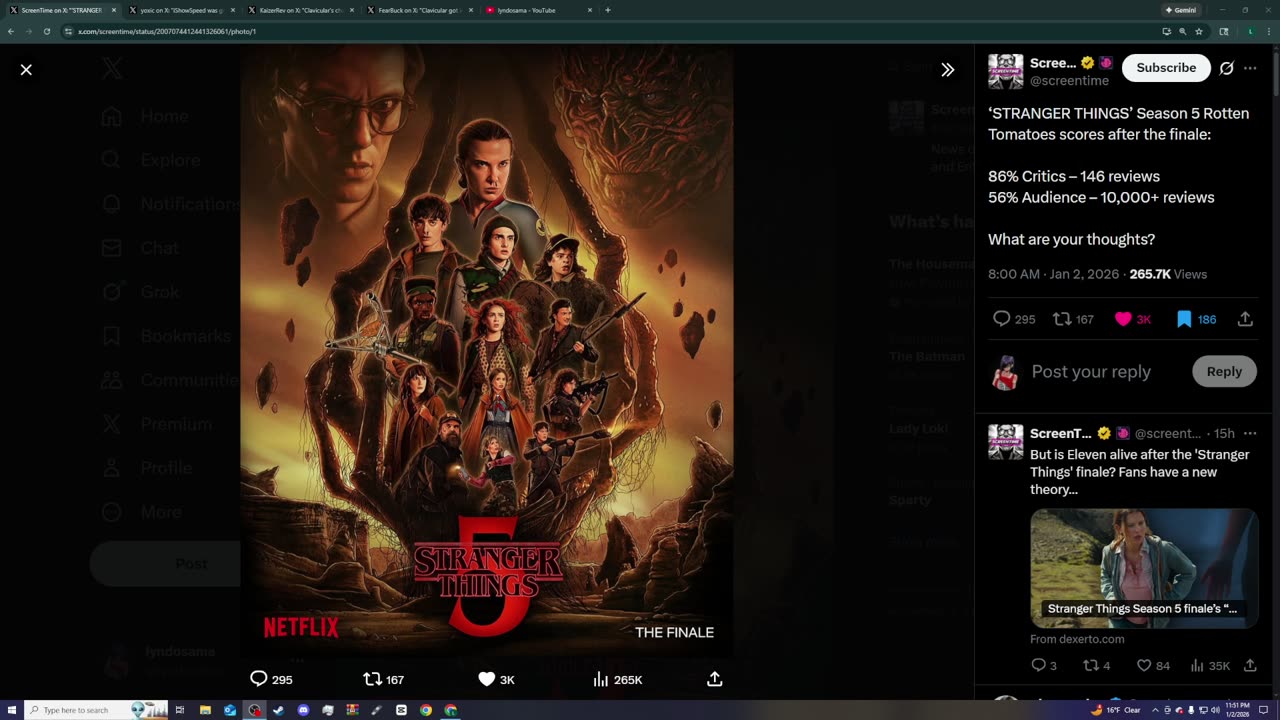The width and height of the screenshot is (1280, 720).
Task: Open more menu on the 15h reply
Action: (x=1250, y=433)
